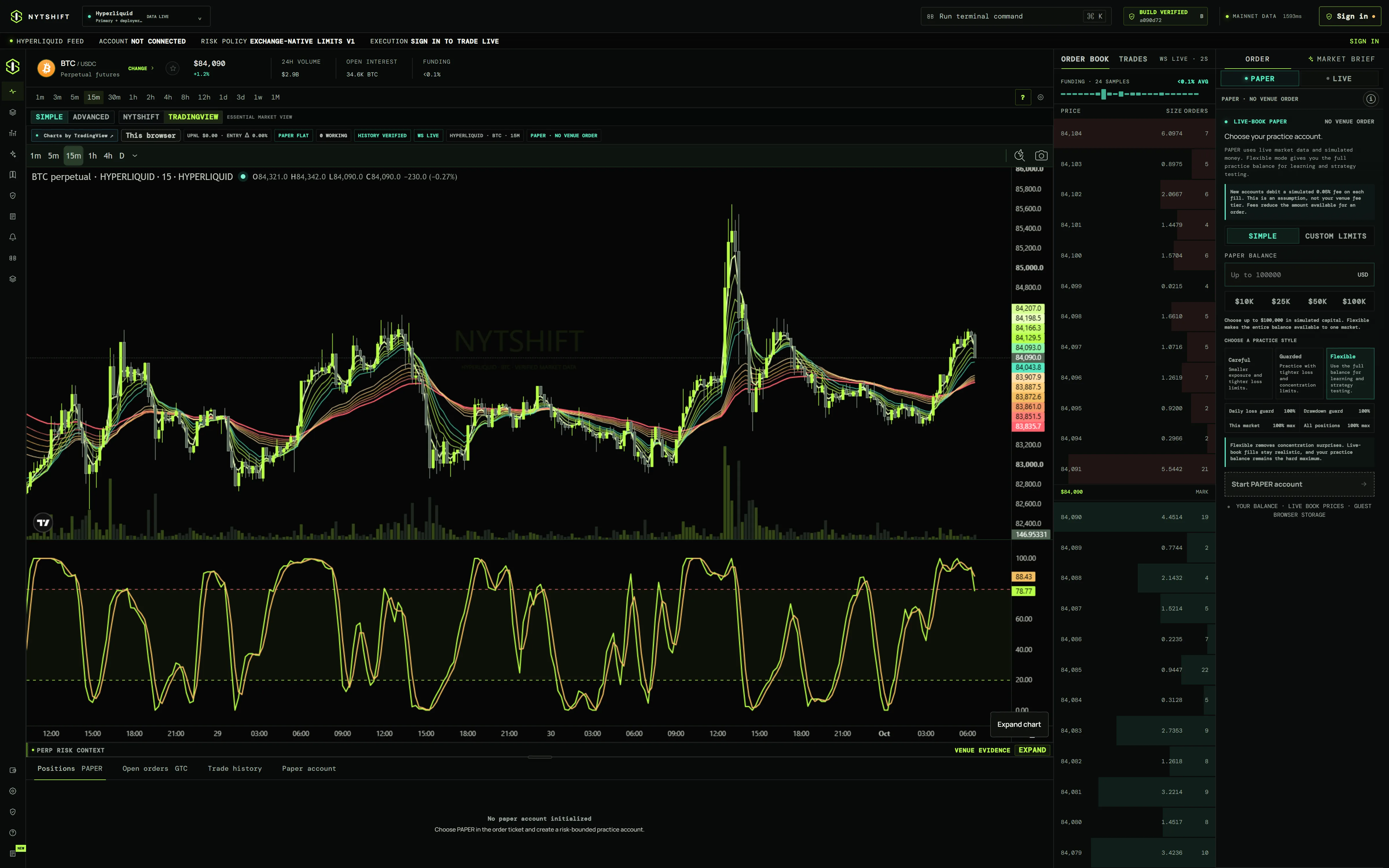
Task: Switch order mode to LIVE
Action: pos(1338,79)
